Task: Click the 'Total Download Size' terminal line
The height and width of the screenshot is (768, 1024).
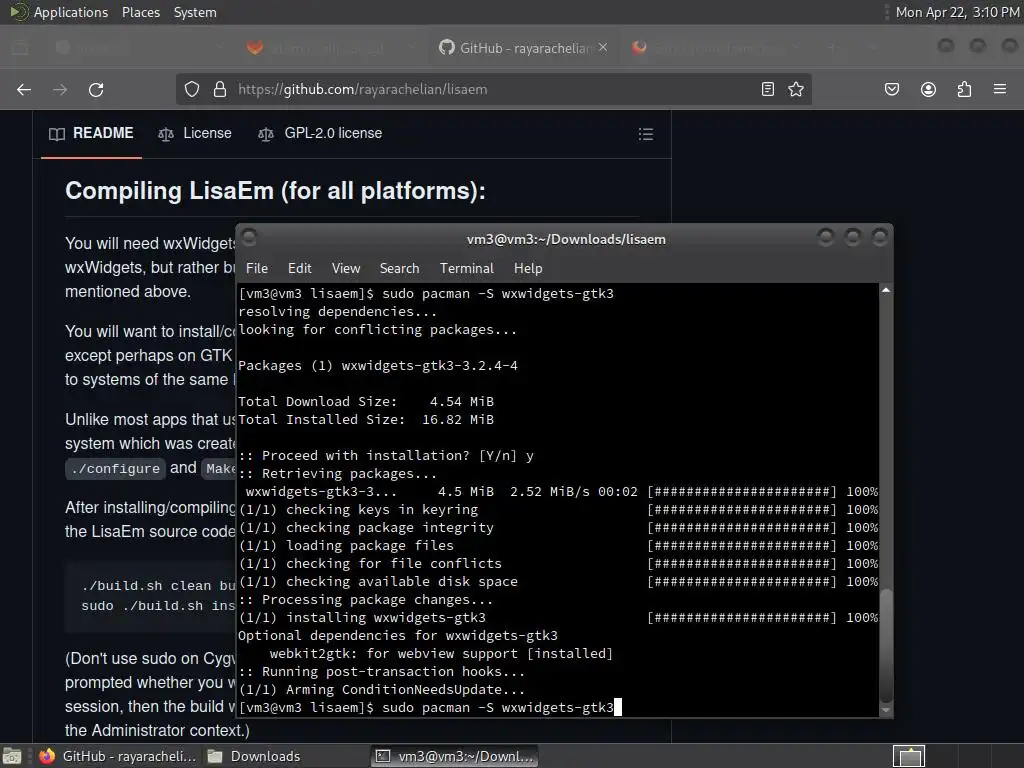Action: point(366,402)
